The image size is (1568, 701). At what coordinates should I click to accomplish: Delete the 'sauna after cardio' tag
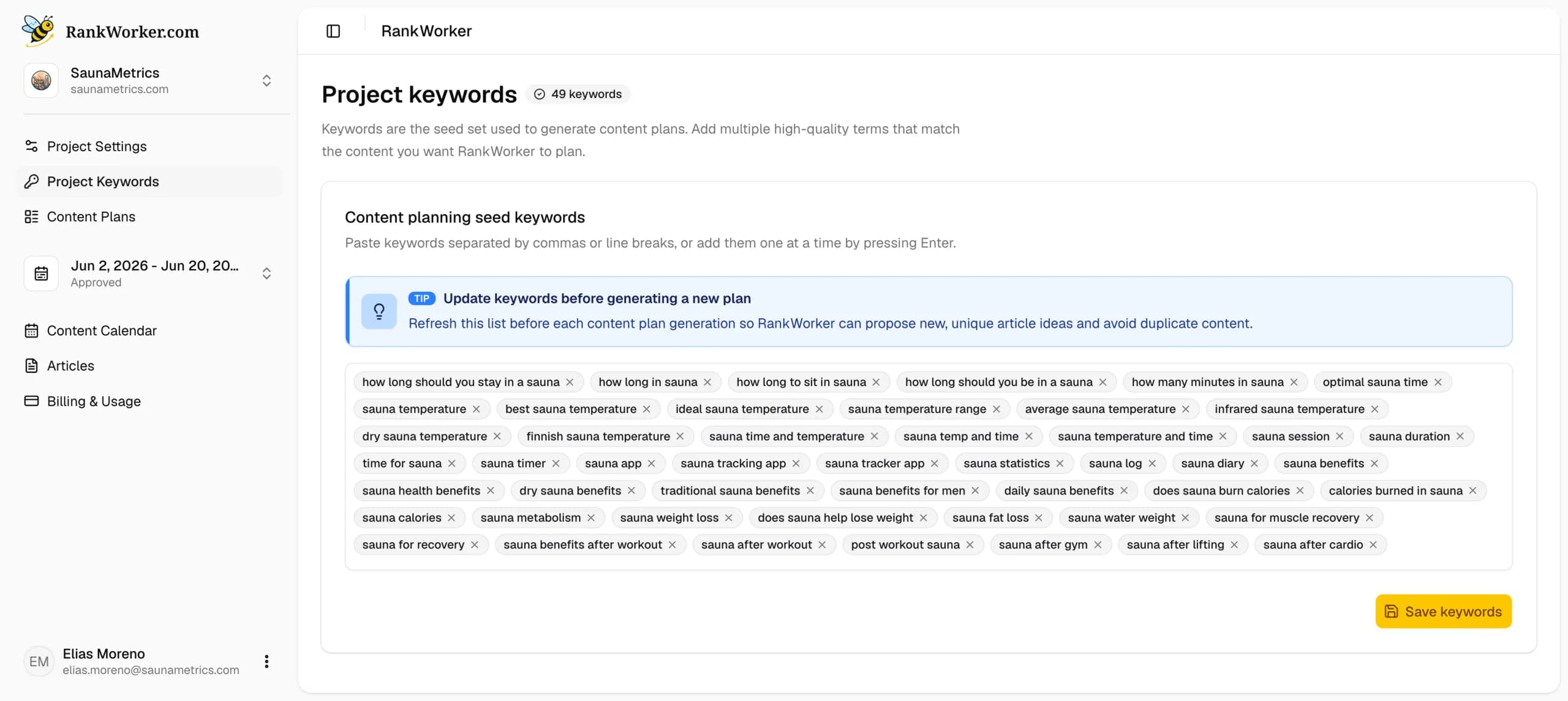click(x=1373, y=545)
